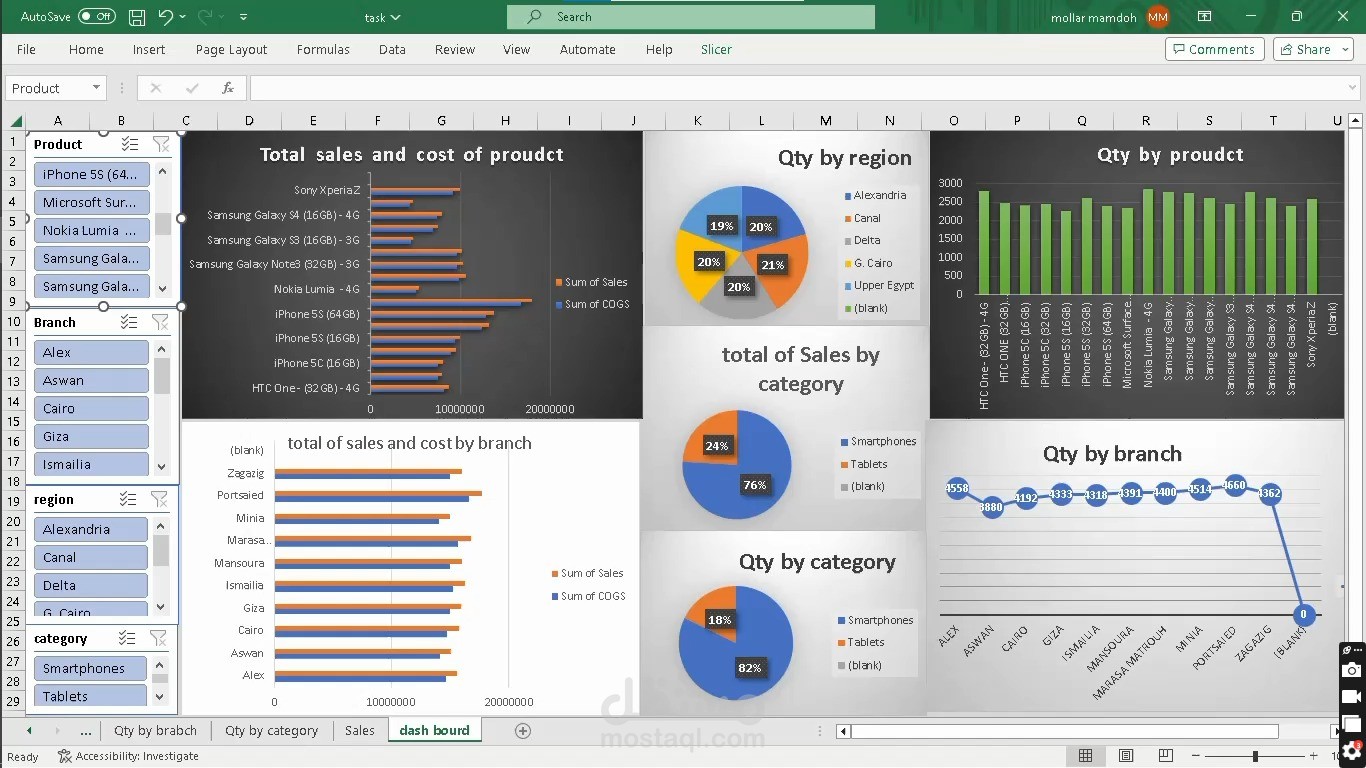
Task: Click Accessibility: Investigate in status bar
Action: tap(129, 756)
